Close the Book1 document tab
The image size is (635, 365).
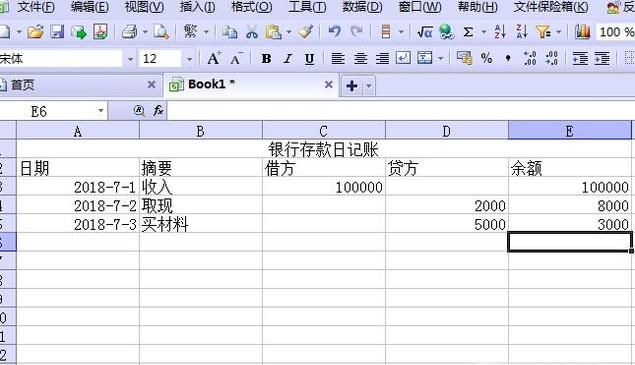(x=328, y=85)
